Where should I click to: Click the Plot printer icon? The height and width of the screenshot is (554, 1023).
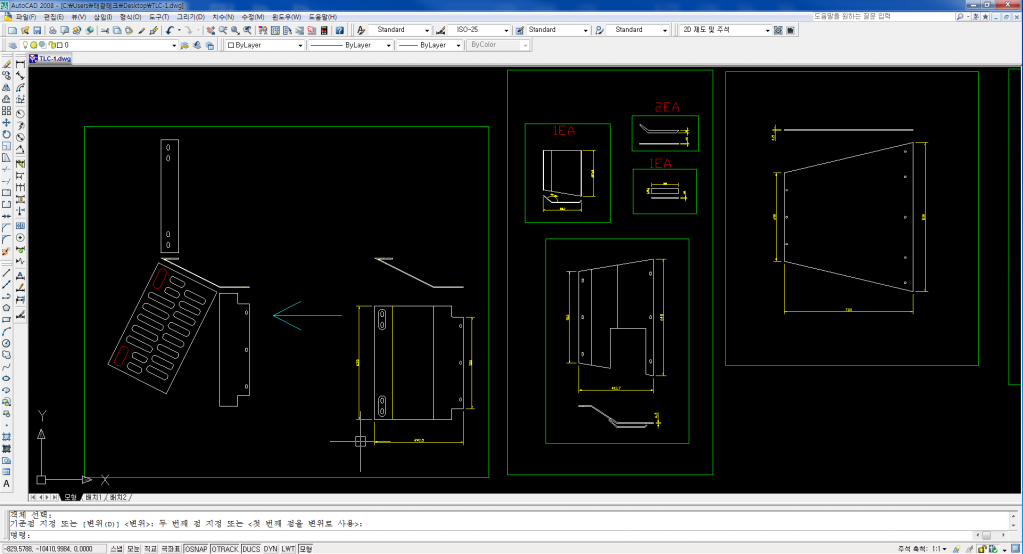pyautogui.click(x=53, y=30)
